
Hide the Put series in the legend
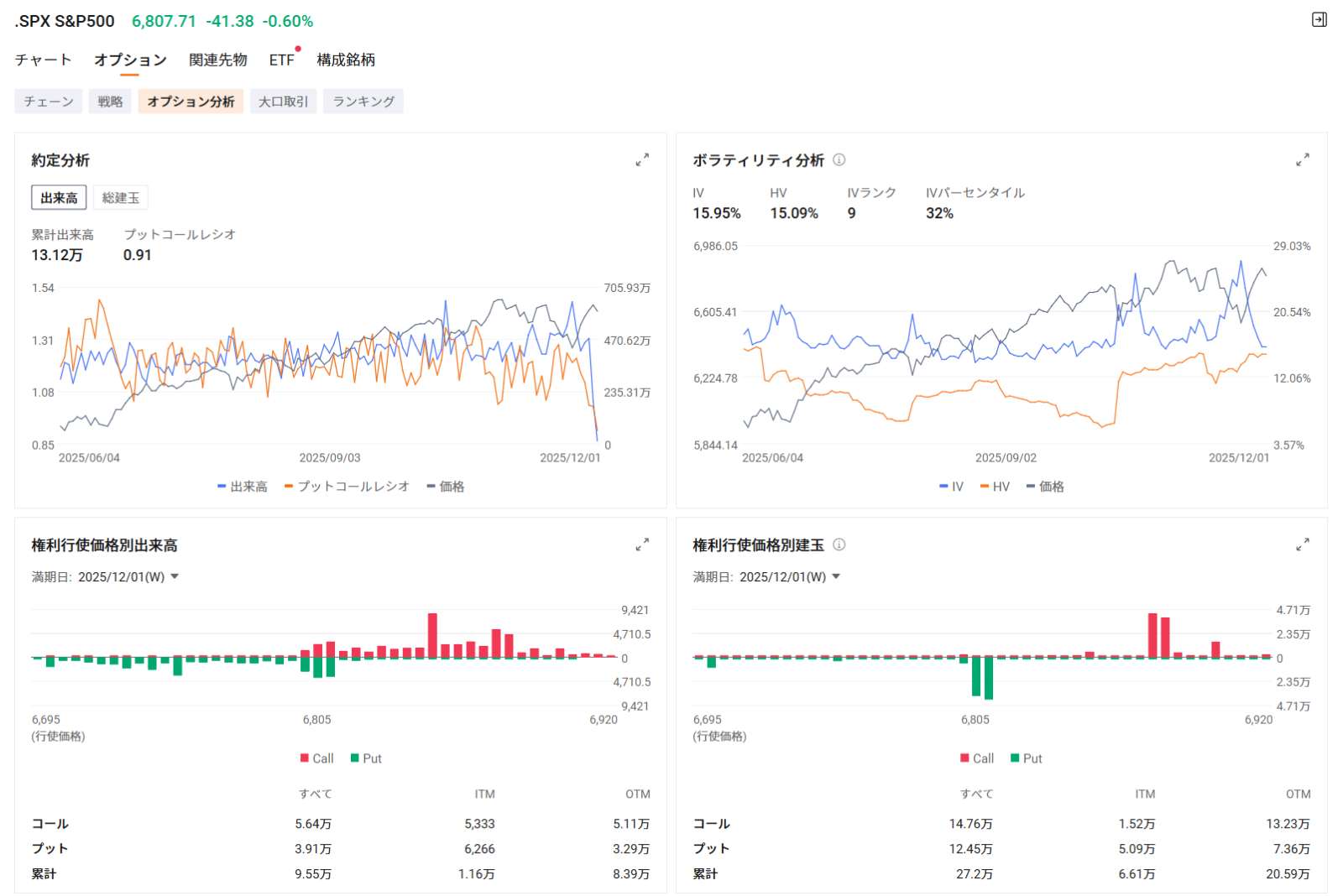367,758
